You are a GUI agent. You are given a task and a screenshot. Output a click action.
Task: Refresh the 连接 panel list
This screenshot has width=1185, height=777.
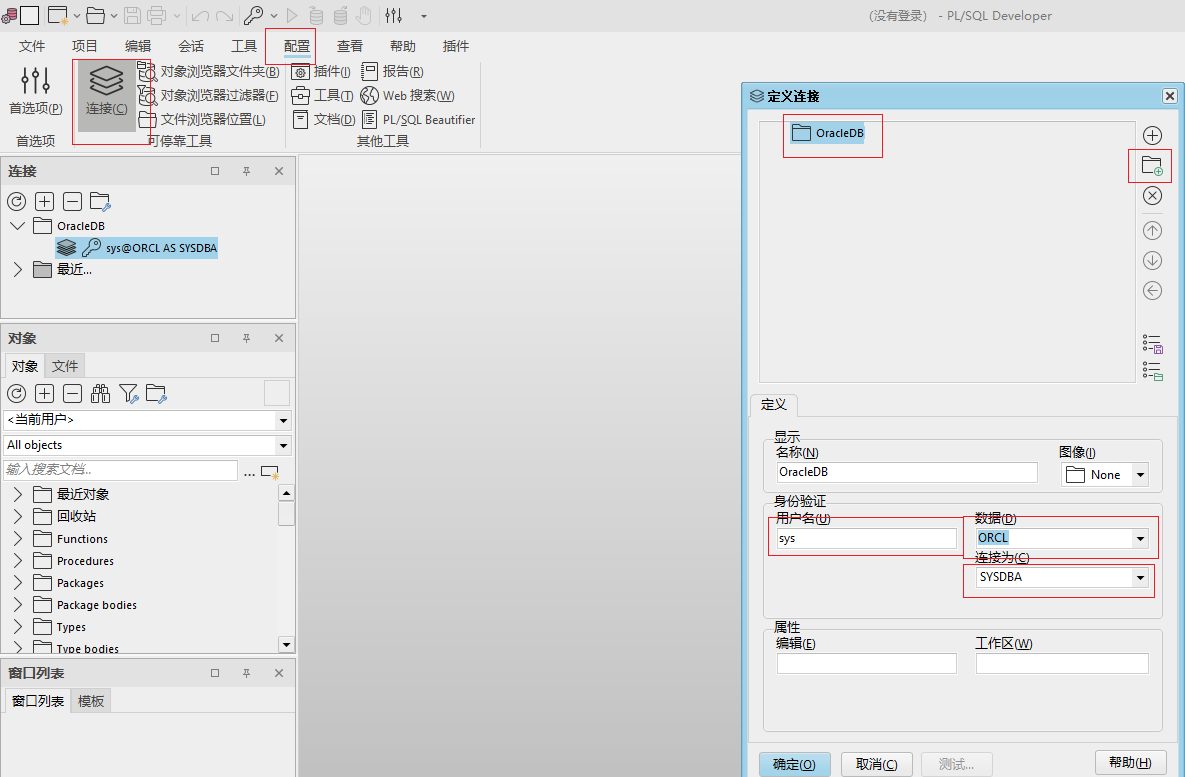coord(17,201)
